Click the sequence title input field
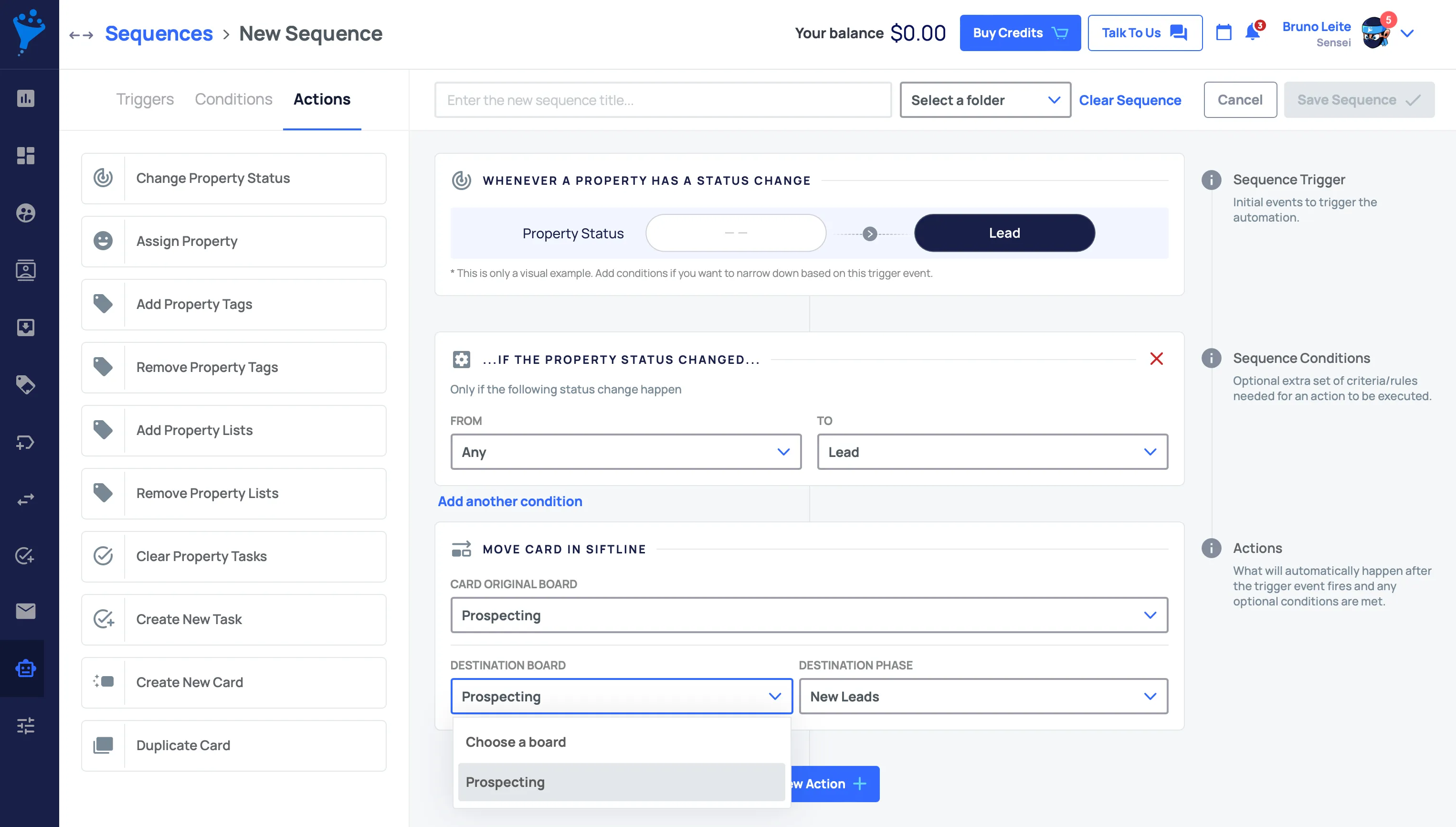The height and width of the screenshot is (827, 1456). click(x=662, y=100)
